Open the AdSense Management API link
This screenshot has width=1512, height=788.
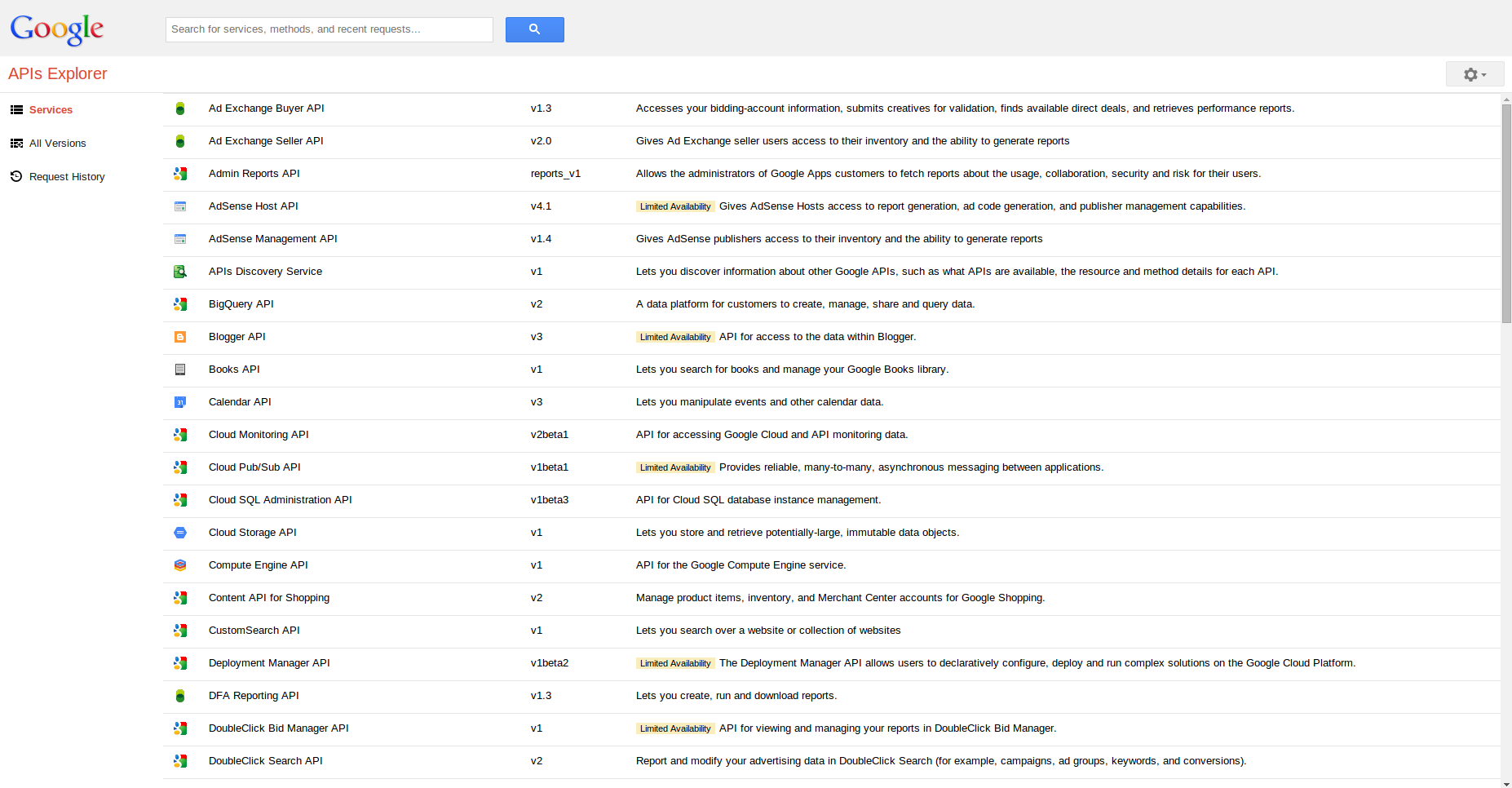pyautogui.click(x=273, y=239)
